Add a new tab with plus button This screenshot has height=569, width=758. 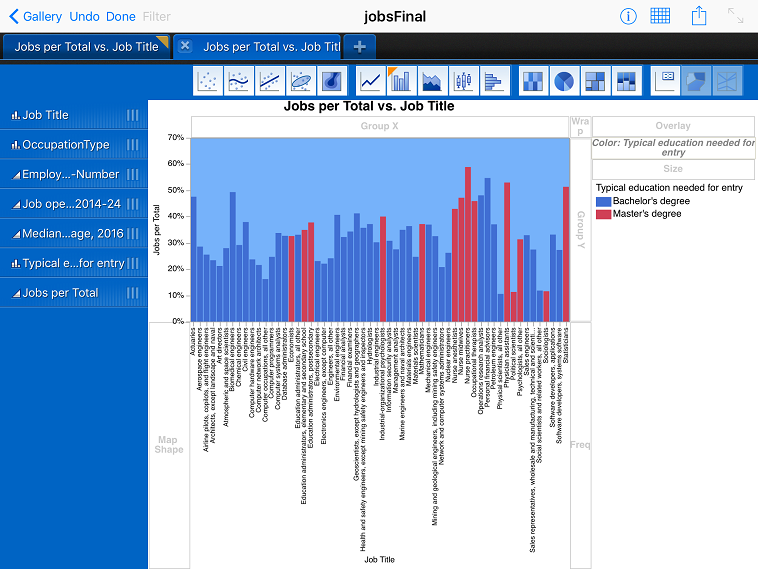pos(359,47)
